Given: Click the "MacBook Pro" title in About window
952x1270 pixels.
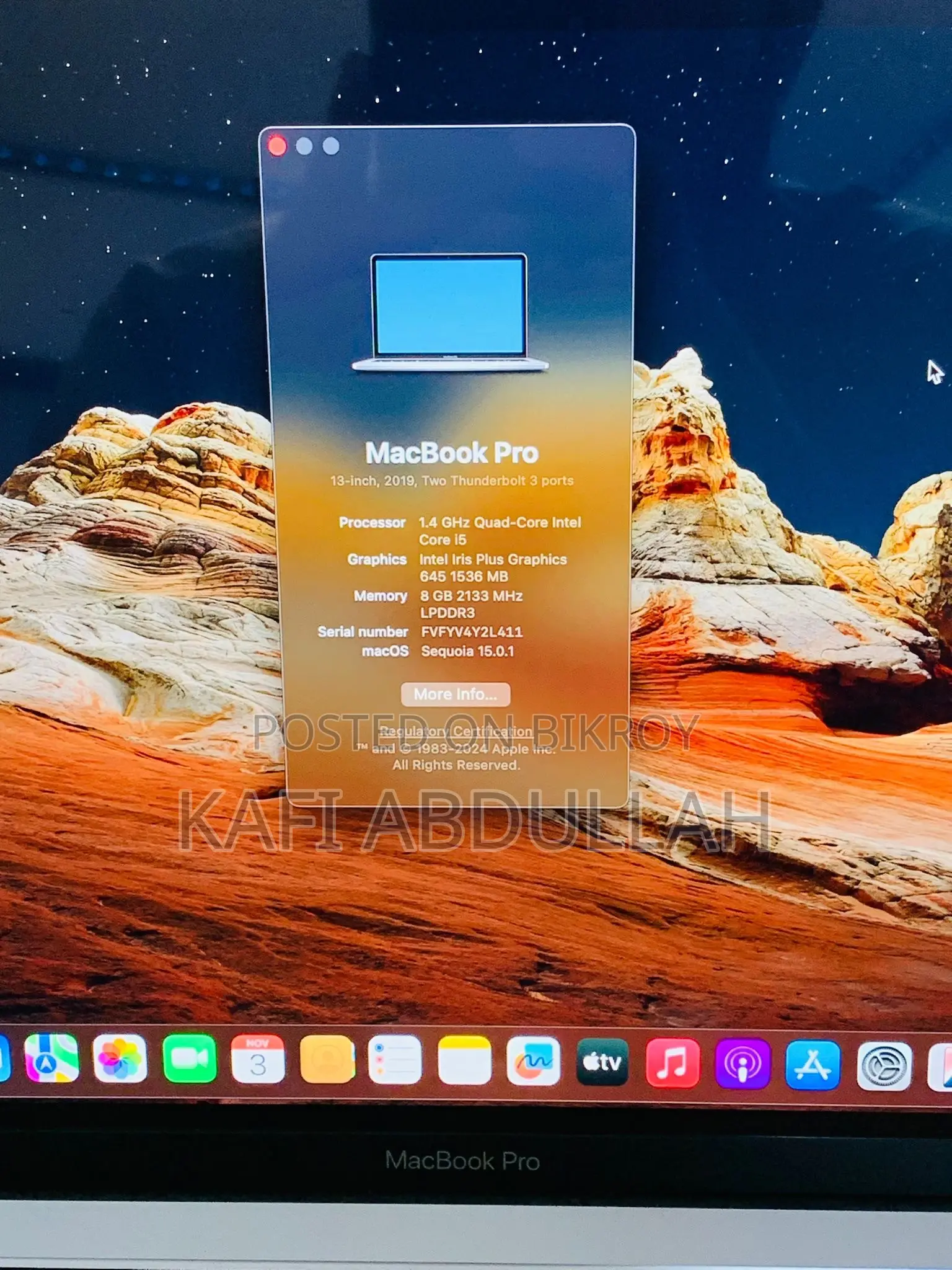Looking at the screenshot, I should point(452,453).
